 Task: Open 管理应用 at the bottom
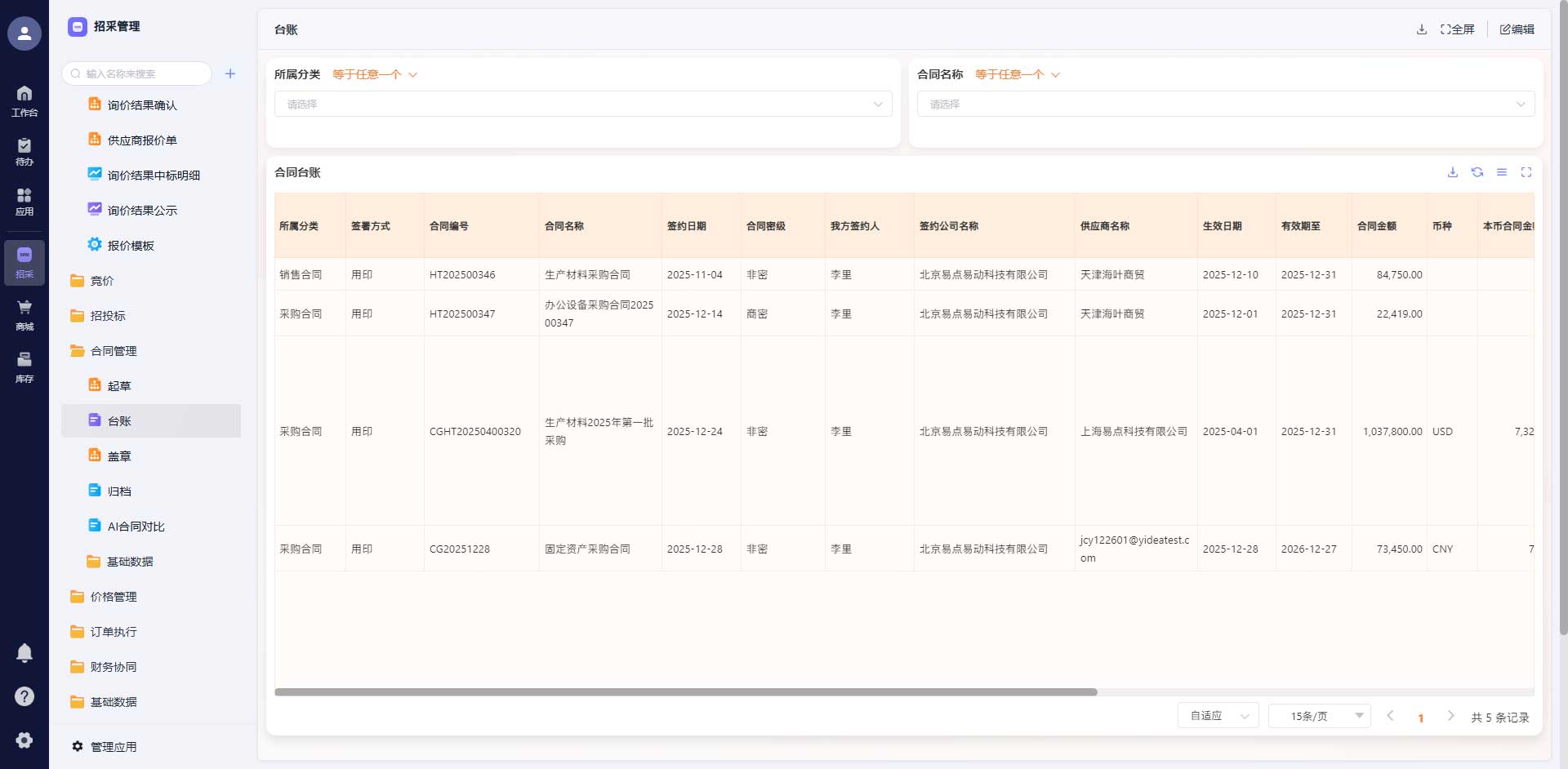105,747
